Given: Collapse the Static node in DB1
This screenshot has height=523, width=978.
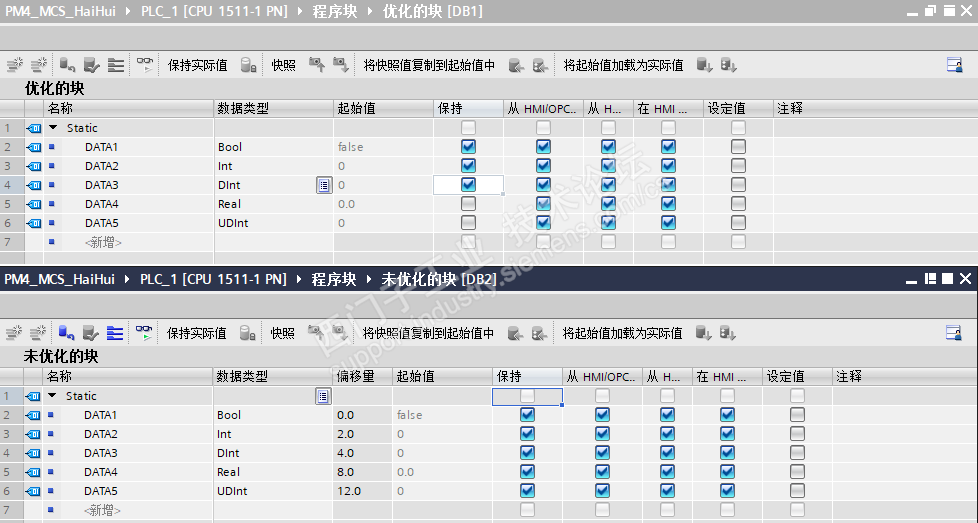Looking at the screenshot, I should tap(54, 127).
